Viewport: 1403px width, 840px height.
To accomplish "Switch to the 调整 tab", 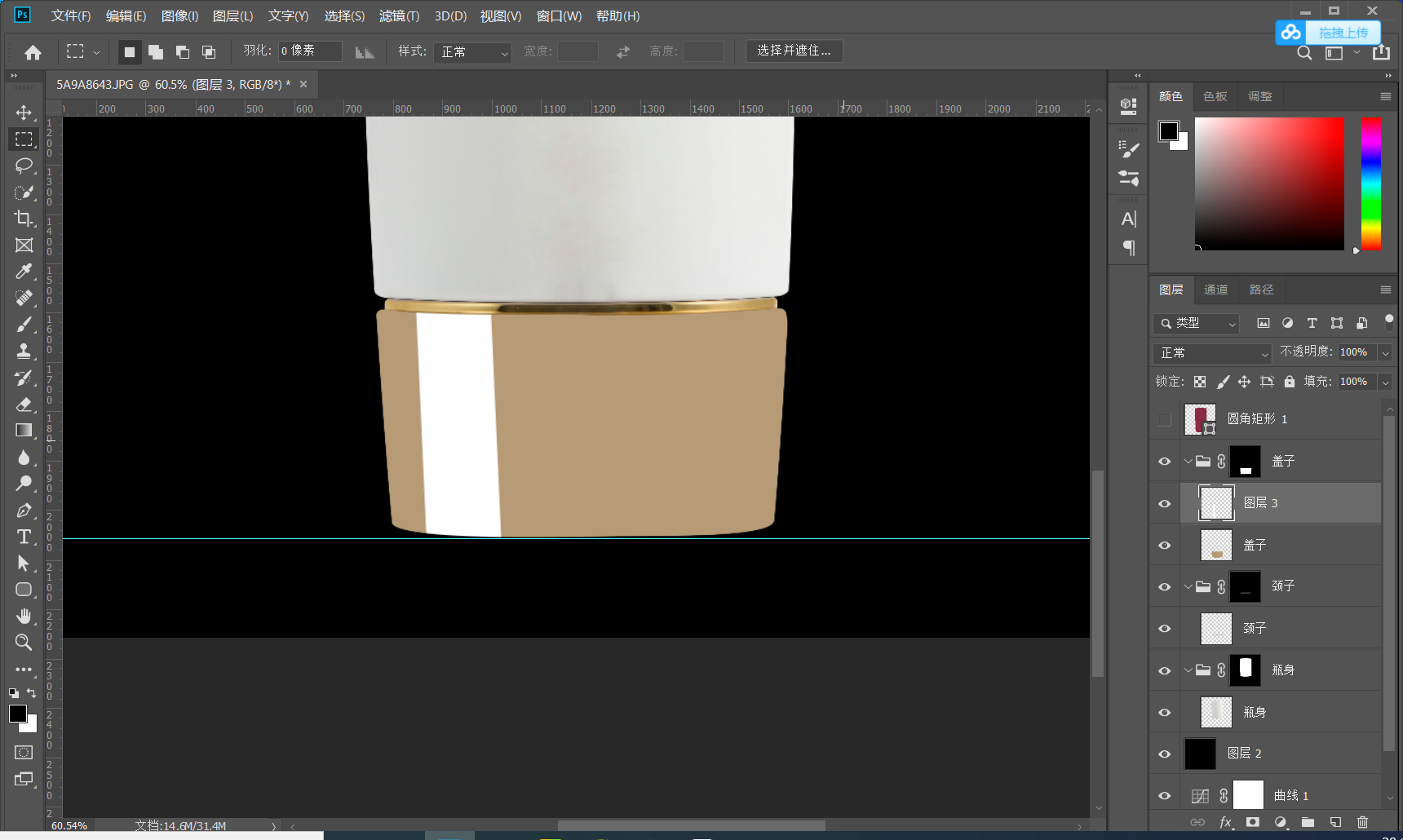I will [1259, 96].
